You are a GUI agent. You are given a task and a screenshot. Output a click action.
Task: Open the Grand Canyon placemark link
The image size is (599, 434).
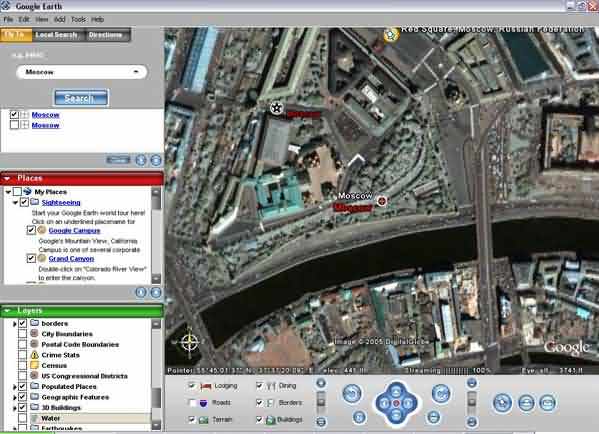(x=71, y=259)
